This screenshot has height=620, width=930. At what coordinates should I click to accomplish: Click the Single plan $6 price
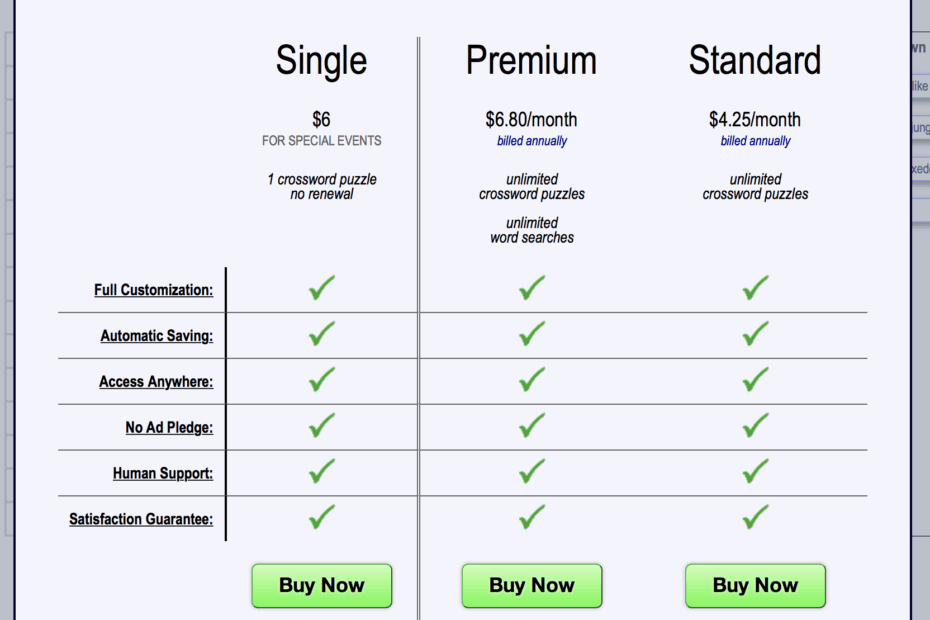(321, 120)
